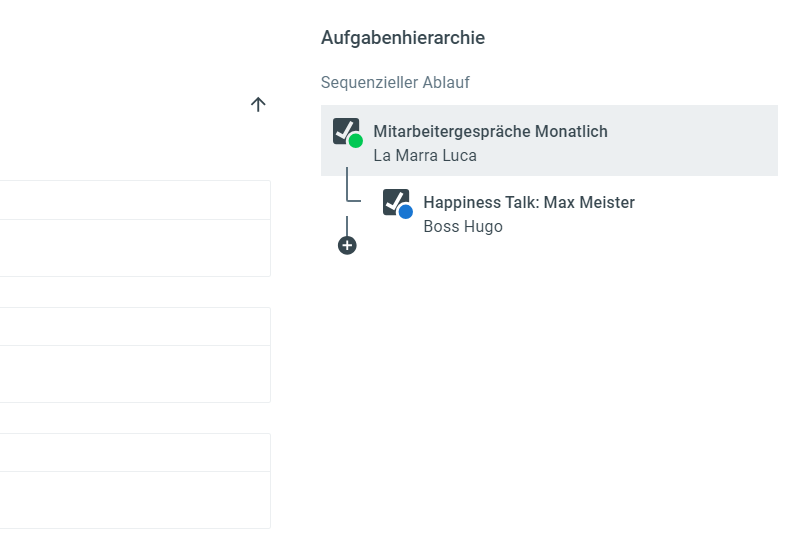The image size is (790, 537).
Task: Open Happiness Talk: Max Meister task
Action: (528, 202)
